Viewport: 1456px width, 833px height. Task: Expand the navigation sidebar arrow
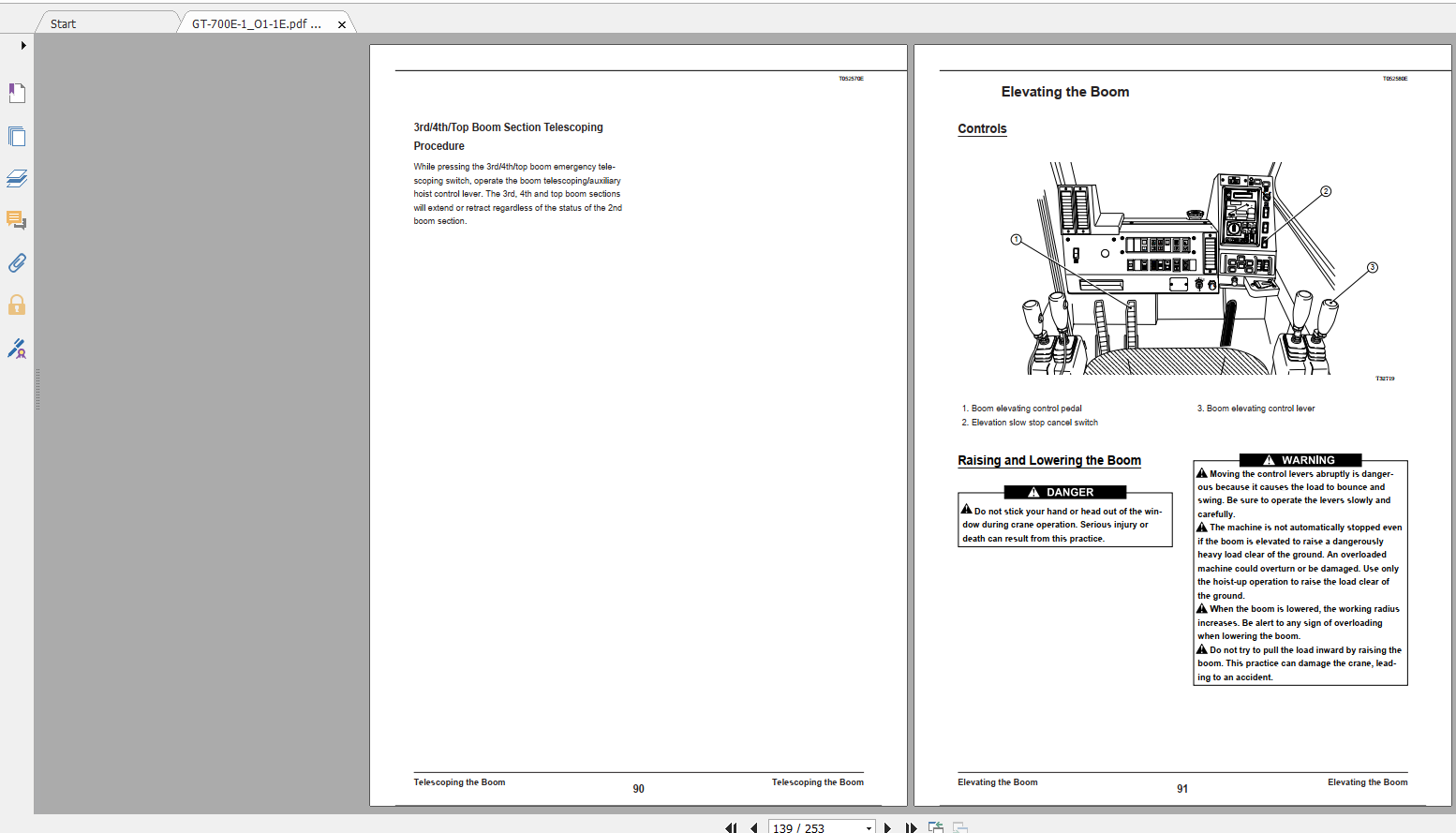tap(23, 45)
